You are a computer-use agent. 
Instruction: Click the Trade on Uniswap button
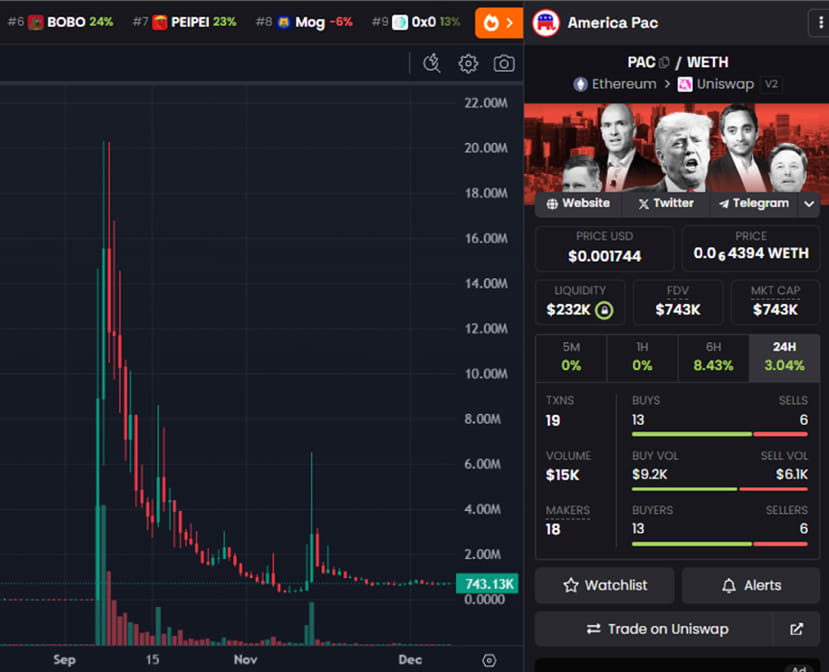[656, 629]
